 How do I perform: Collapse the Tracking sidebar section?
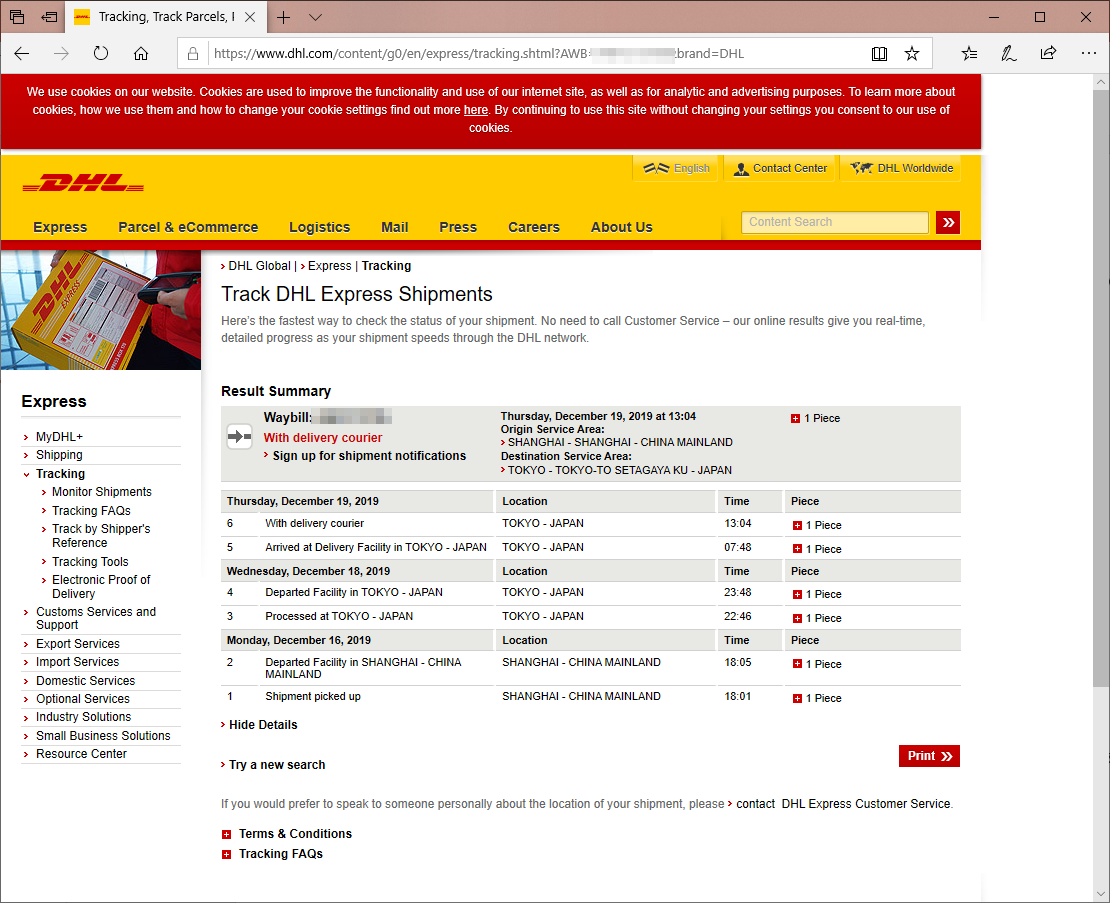pyautogui.click(x=60, y=473)
